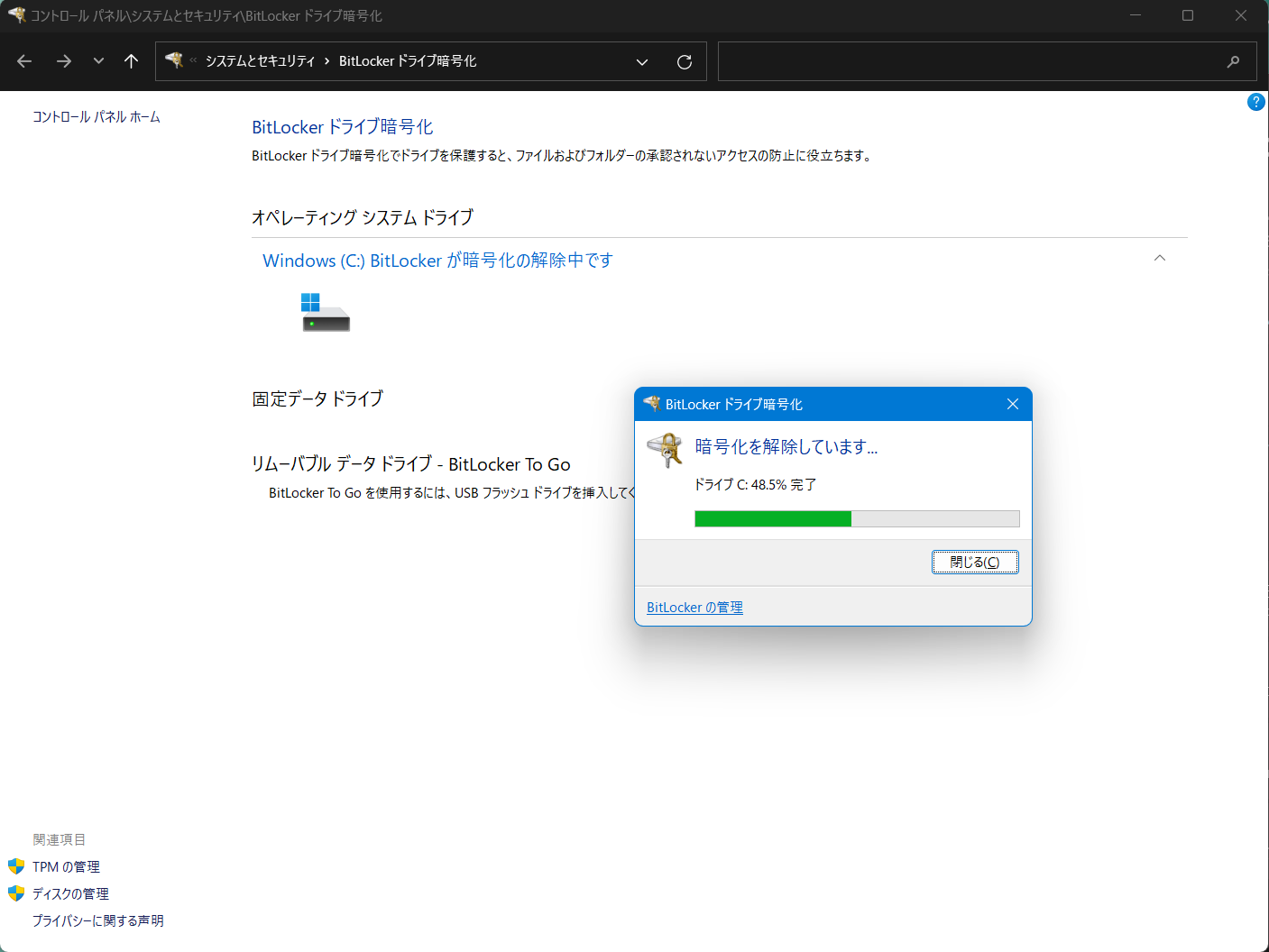Open help via blue question mark
The height and width of the screenshot is (952, 1269).
(x=1255, y=102)
